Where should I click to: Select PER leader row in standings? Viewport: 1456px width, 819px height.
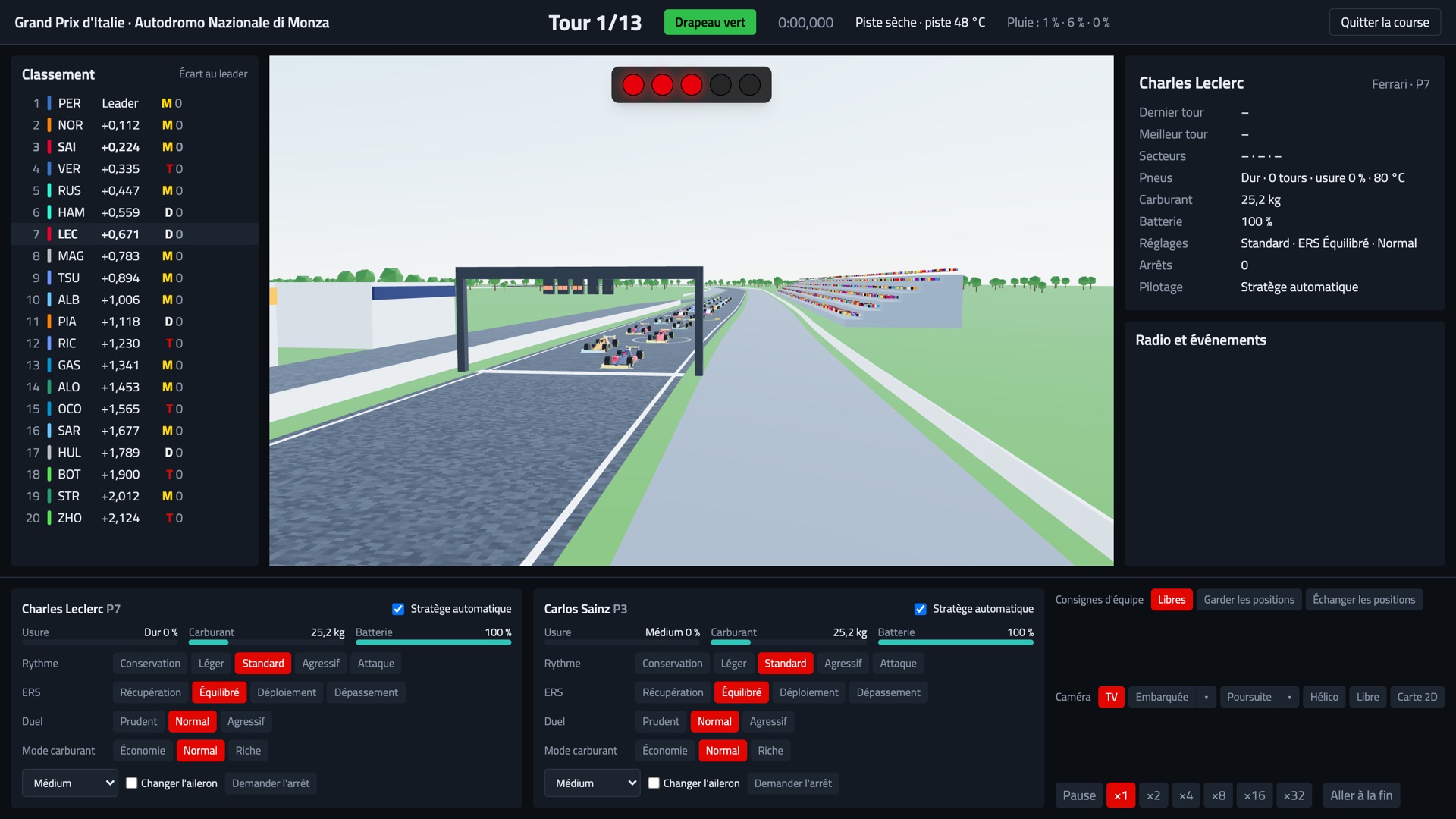135,103
